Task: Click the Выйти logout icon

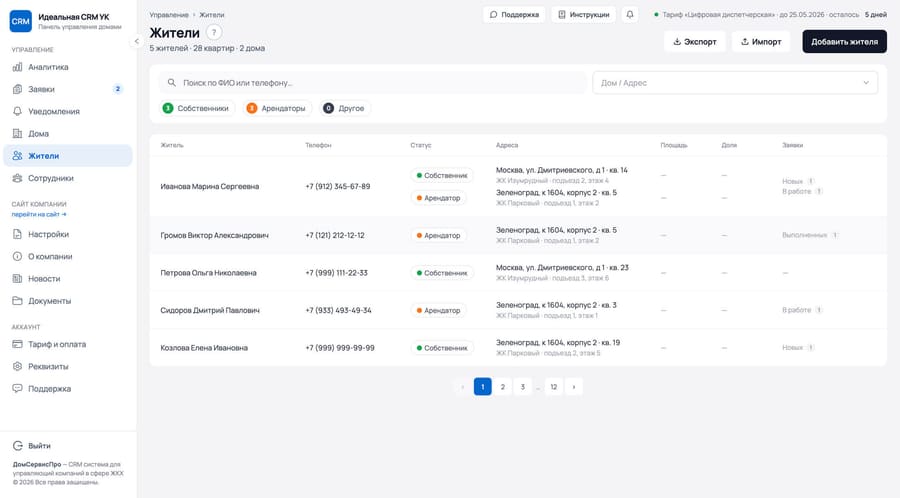Action: click(x=17, y=446)
